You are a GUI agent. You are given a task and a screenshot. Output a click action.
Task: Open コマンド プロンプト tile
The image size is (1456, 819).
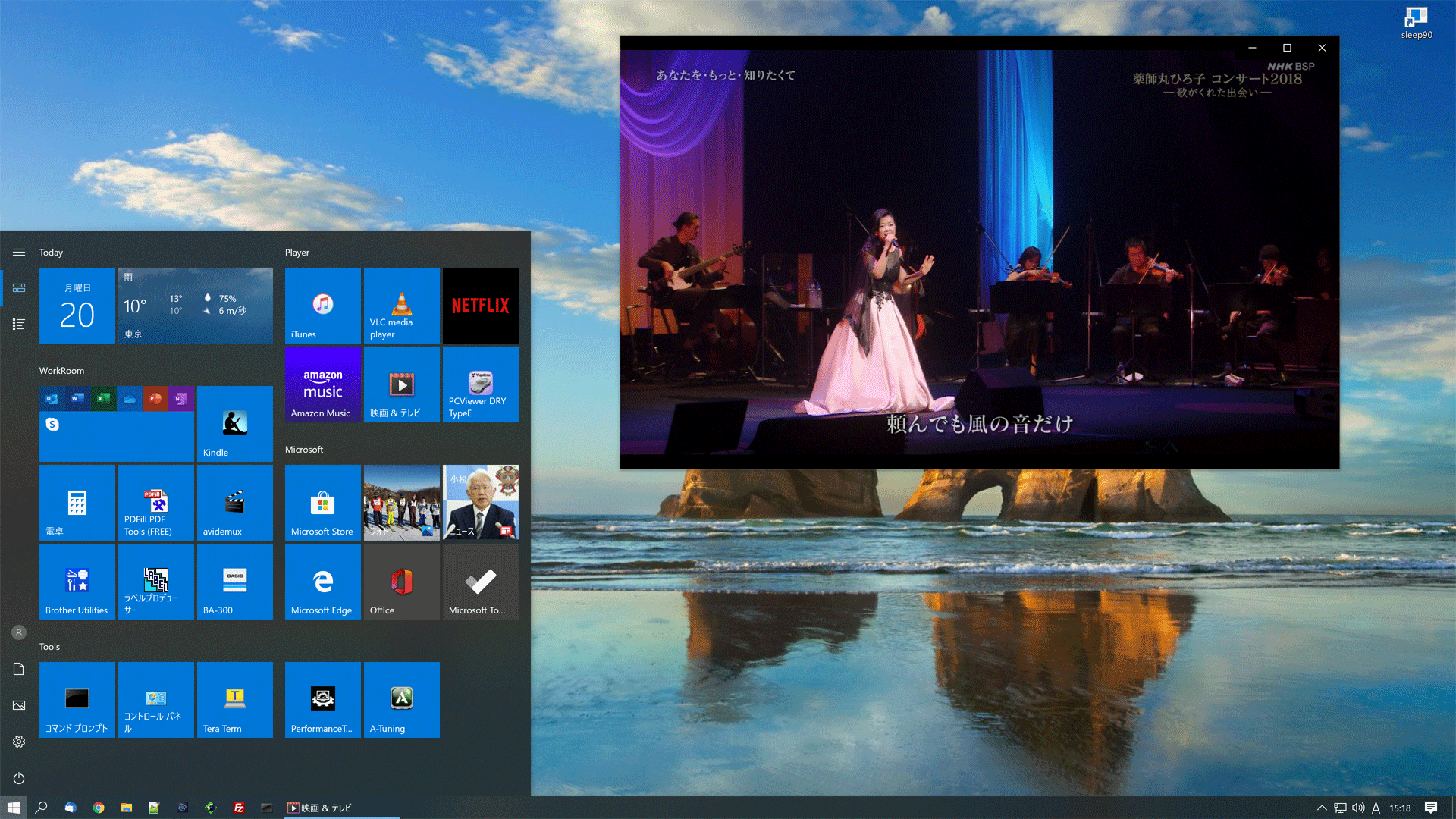click(77, 700)
